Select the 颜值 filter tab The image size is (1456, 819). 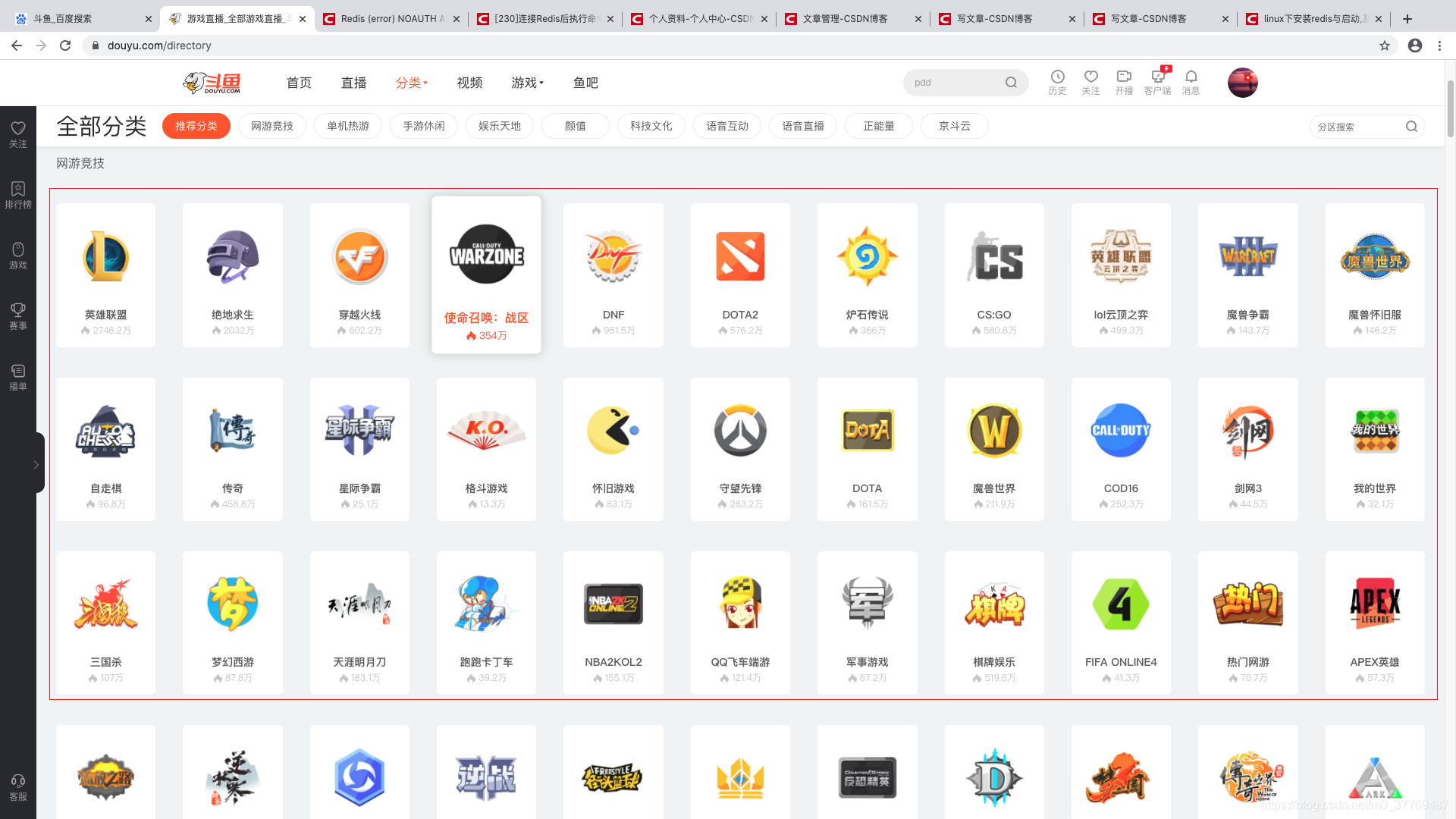pyautogui.click(x=576, y=126)
